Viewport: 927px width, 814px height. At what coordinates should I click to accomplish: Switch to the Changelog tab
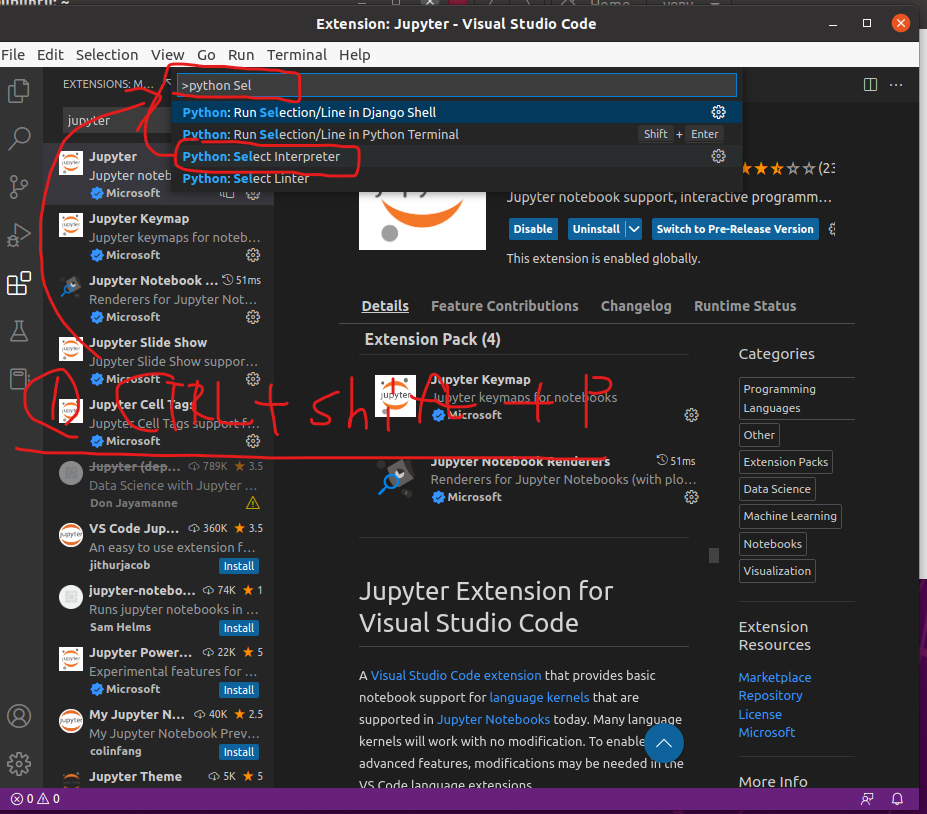(x=636, y=306)
